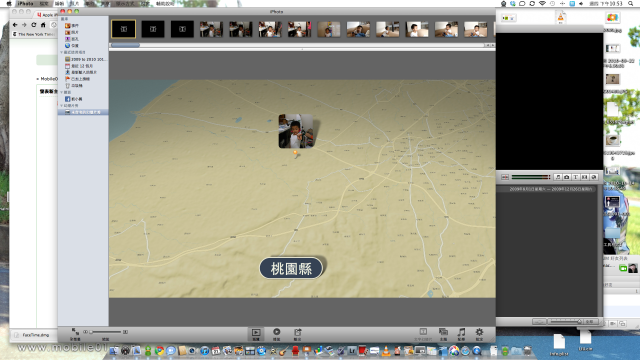Select the second black map slide thumbnail
The image size is (640, 360).
point(153,29)
